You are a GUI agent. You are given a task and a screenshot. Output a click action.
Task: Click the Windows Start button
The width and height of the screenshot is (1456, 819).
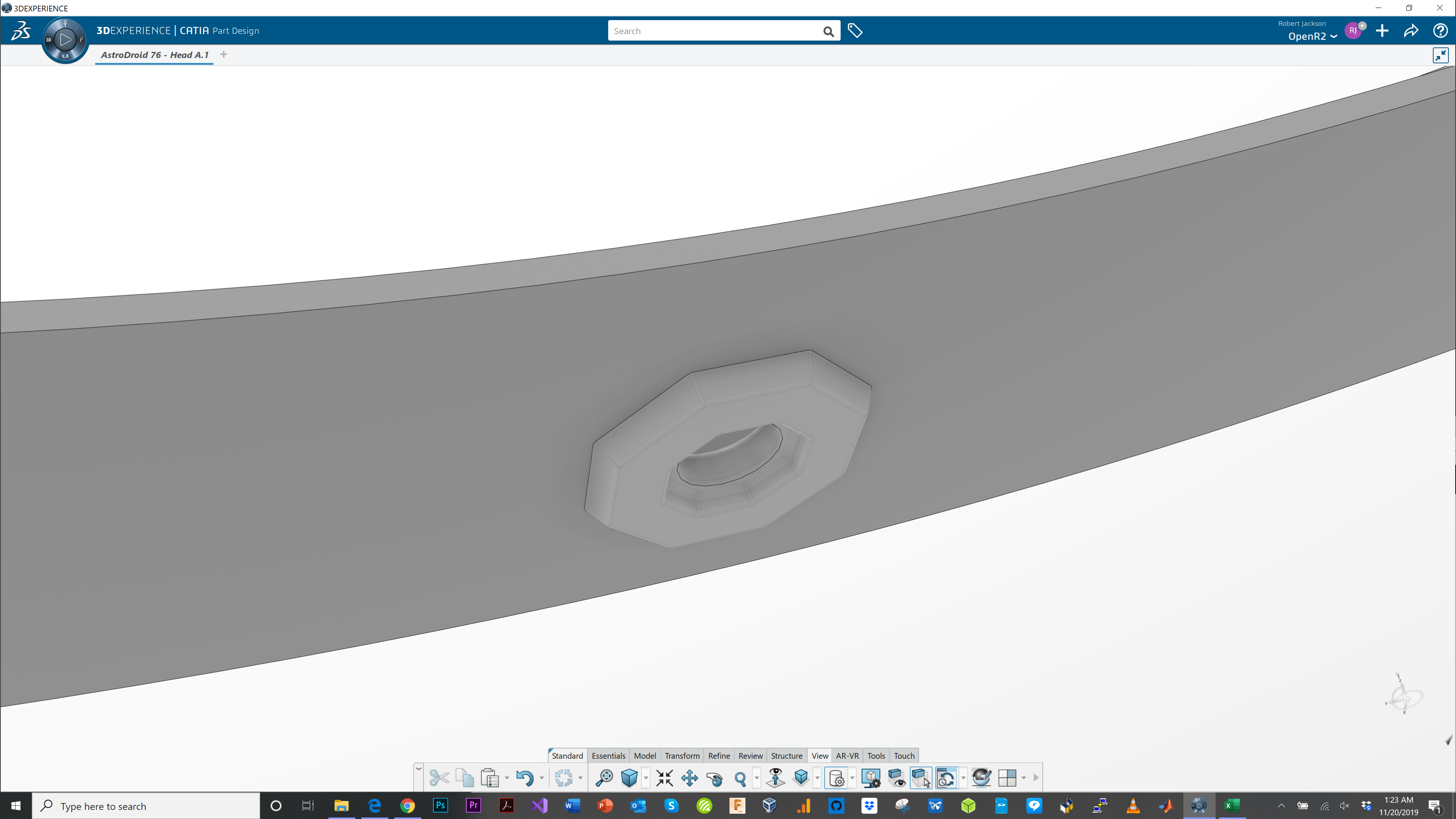[x=16, y=805]
